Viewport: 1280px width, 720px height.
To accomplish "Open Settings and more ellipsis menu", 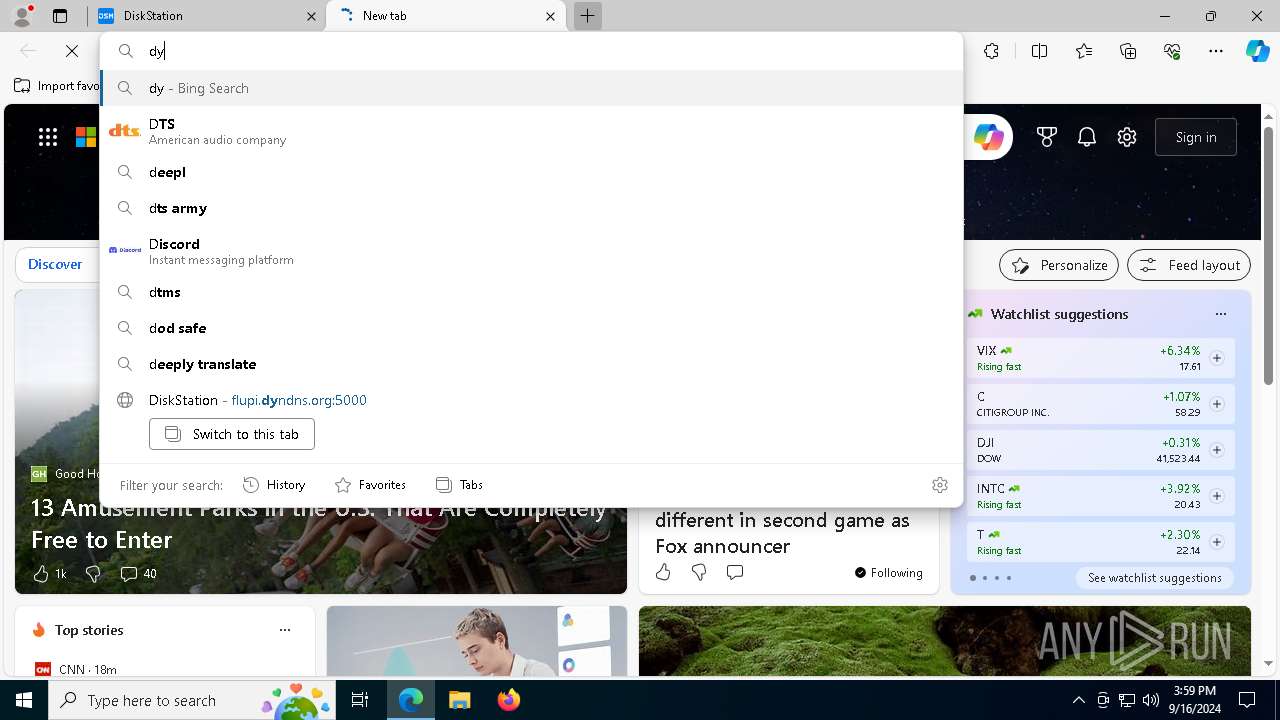I will pos(1216,51).
